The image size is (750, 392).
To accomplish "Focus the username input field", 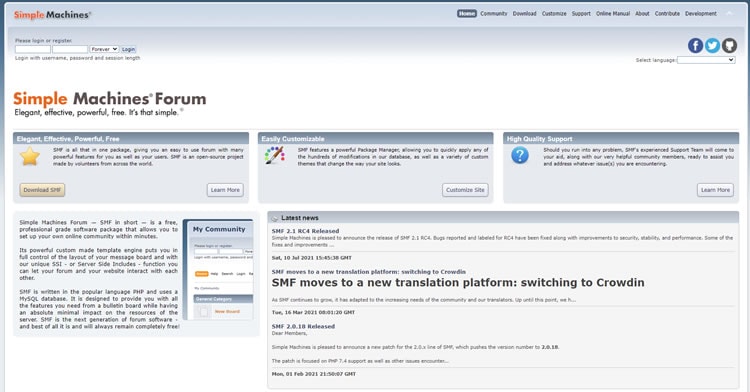I will [x=33, y=49].
